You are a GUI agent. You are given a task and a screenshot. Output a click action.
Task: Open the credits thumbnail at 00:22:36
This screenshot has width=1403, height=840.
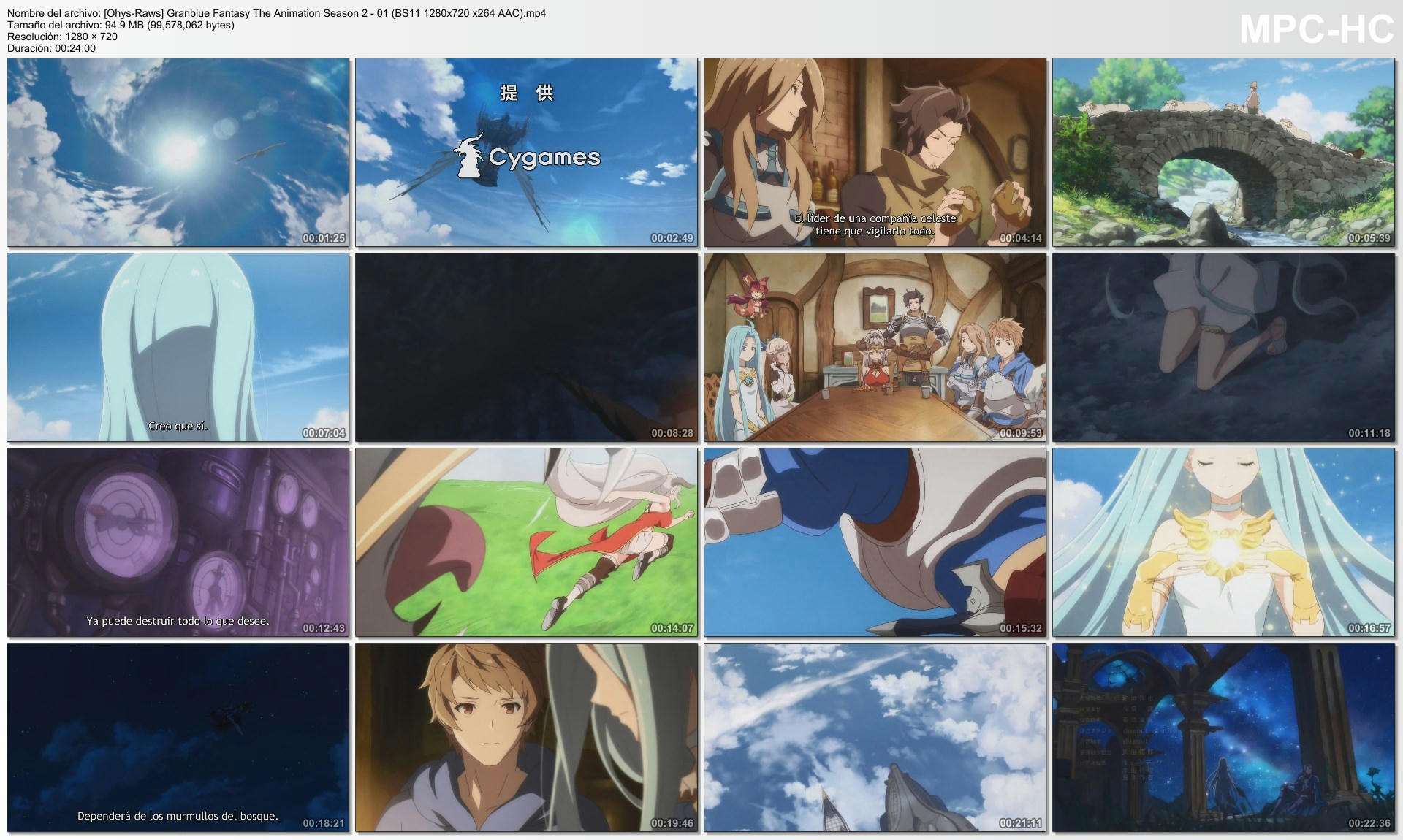(x=1224, y=738)
